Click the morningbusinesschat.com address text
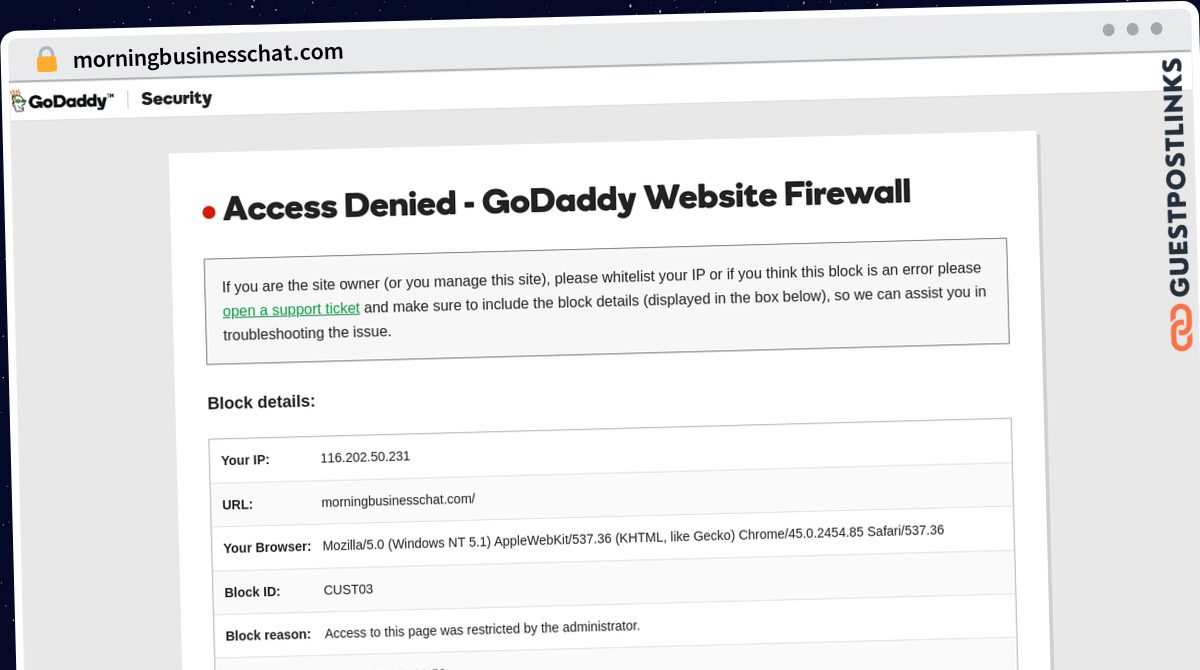Image resolution: width=1200 pixels, height=670 pixels. coord(208,54)
